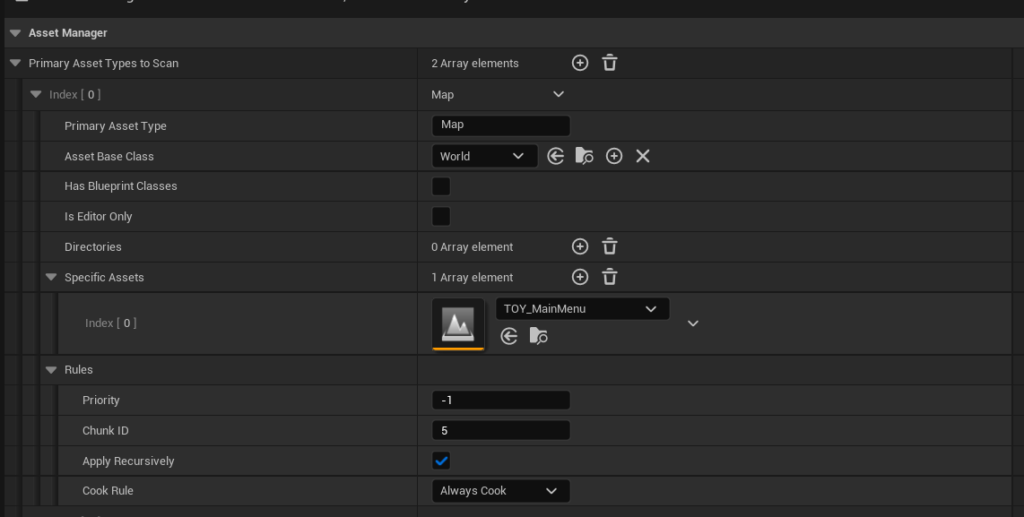1024x517 pixels.
Task: Open the World class dropdown
Action: click(x=482, y=156)
